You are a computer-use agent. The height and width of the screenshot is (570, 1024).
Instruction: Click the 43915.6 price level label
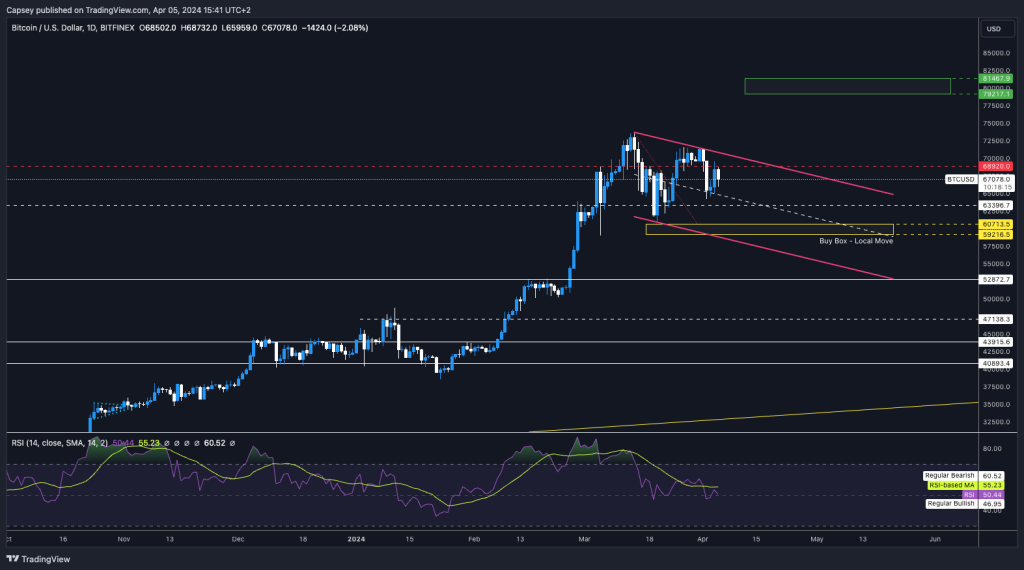997,342
